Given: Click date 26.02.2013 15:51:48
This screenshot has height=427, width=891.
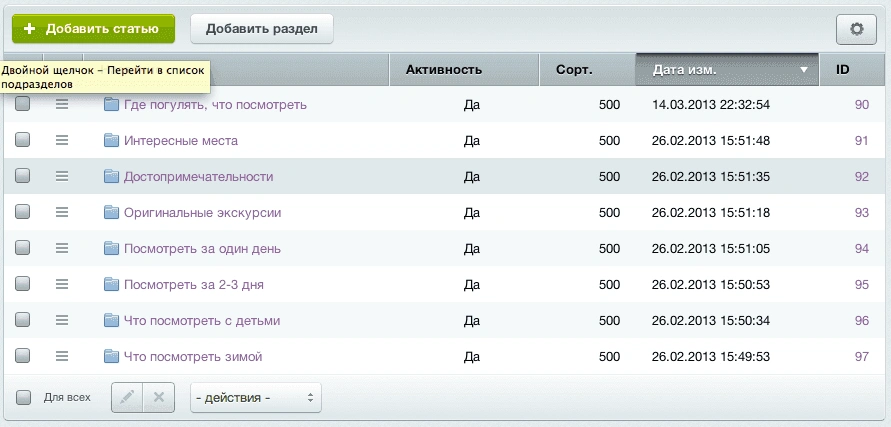Looking at the screenshot, I should (x=711, y=140).
